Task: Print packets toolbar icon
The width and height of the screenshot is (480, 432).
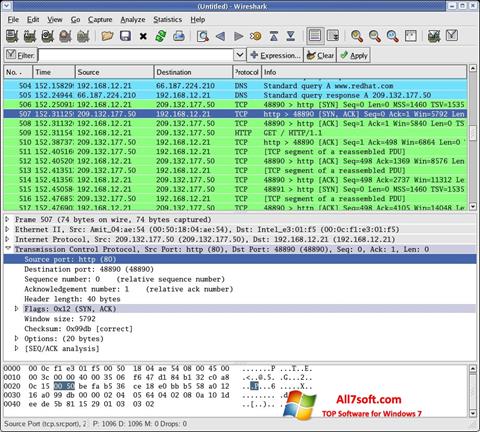Action: 179,36
